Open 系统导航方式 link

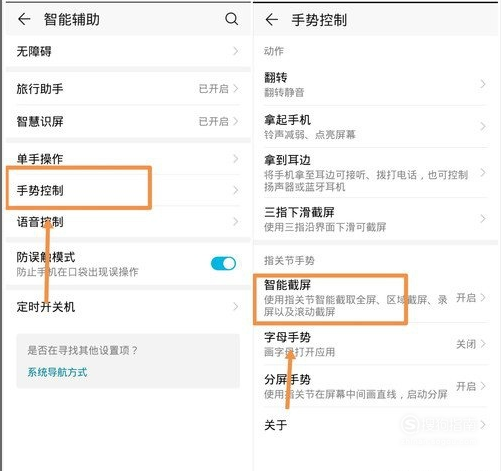[57, 372]
